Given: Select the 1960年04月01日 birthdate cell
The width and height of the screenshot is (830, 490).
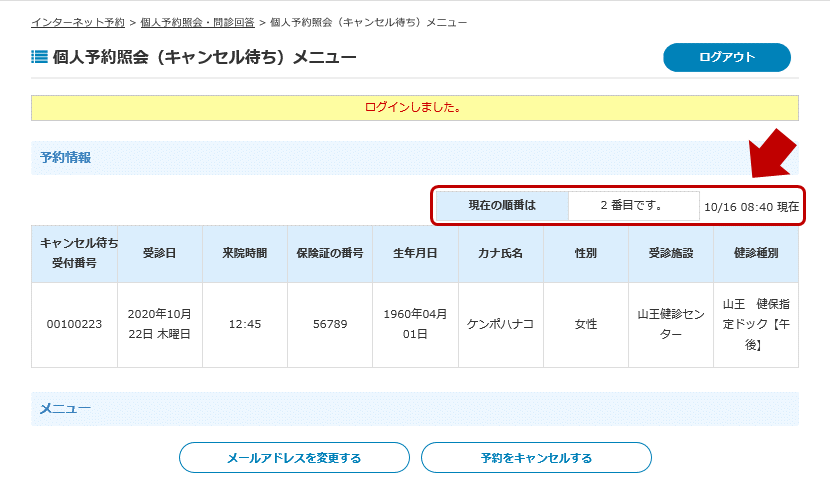Looking at the screenshot, I should tap(415, 324).
